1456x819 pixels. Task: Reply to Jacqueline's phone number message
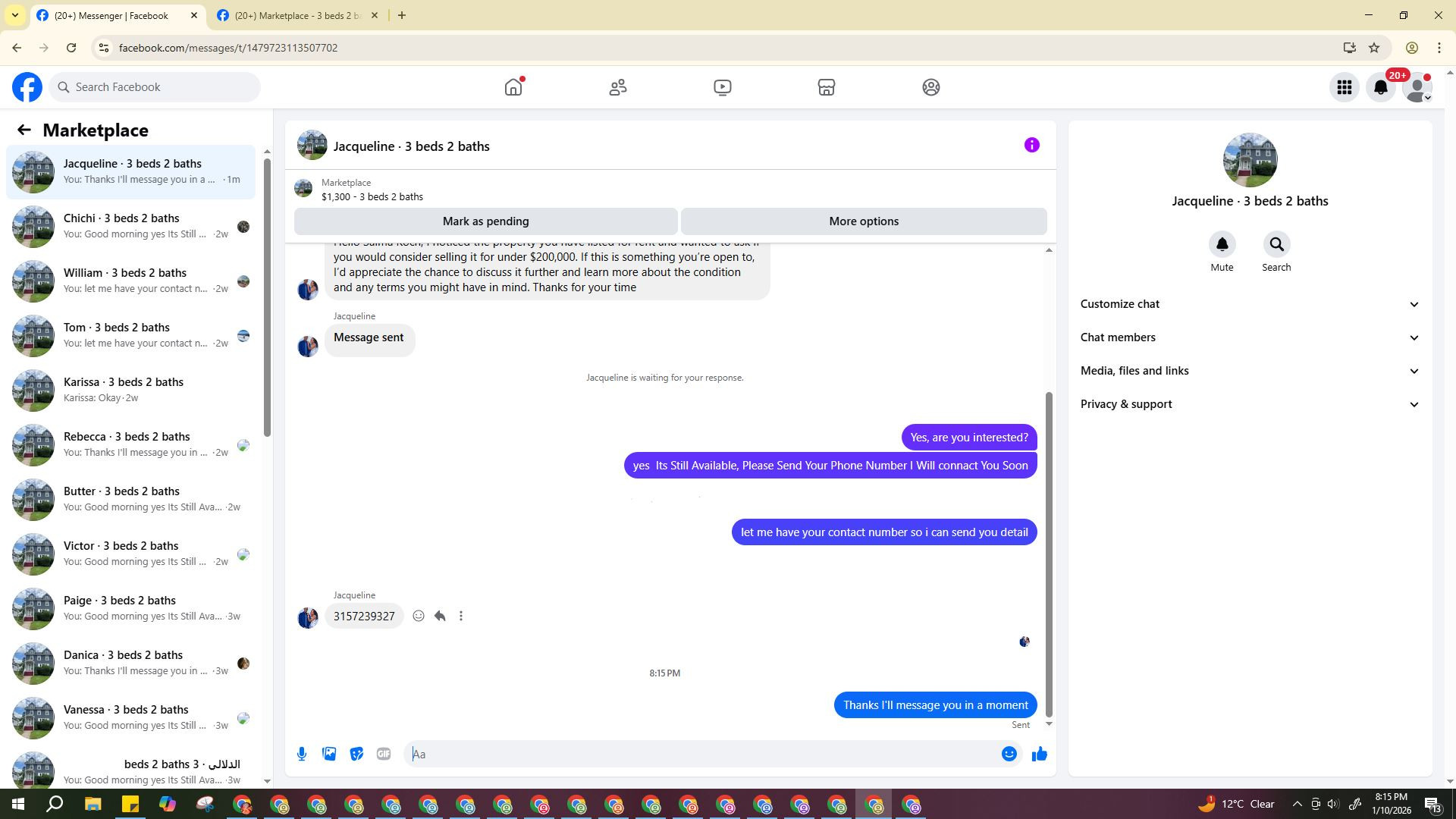pyautogui.click(x=440, y=616)
